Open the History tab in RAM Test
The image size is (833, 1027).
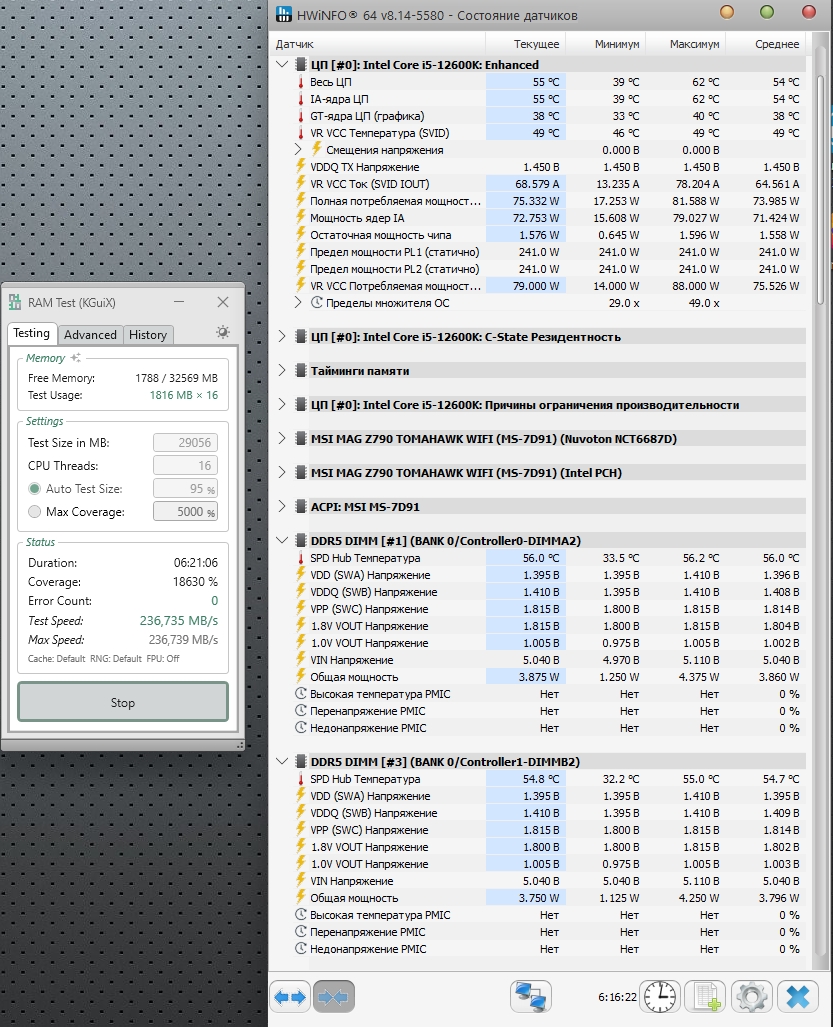[x=148, y=335]
